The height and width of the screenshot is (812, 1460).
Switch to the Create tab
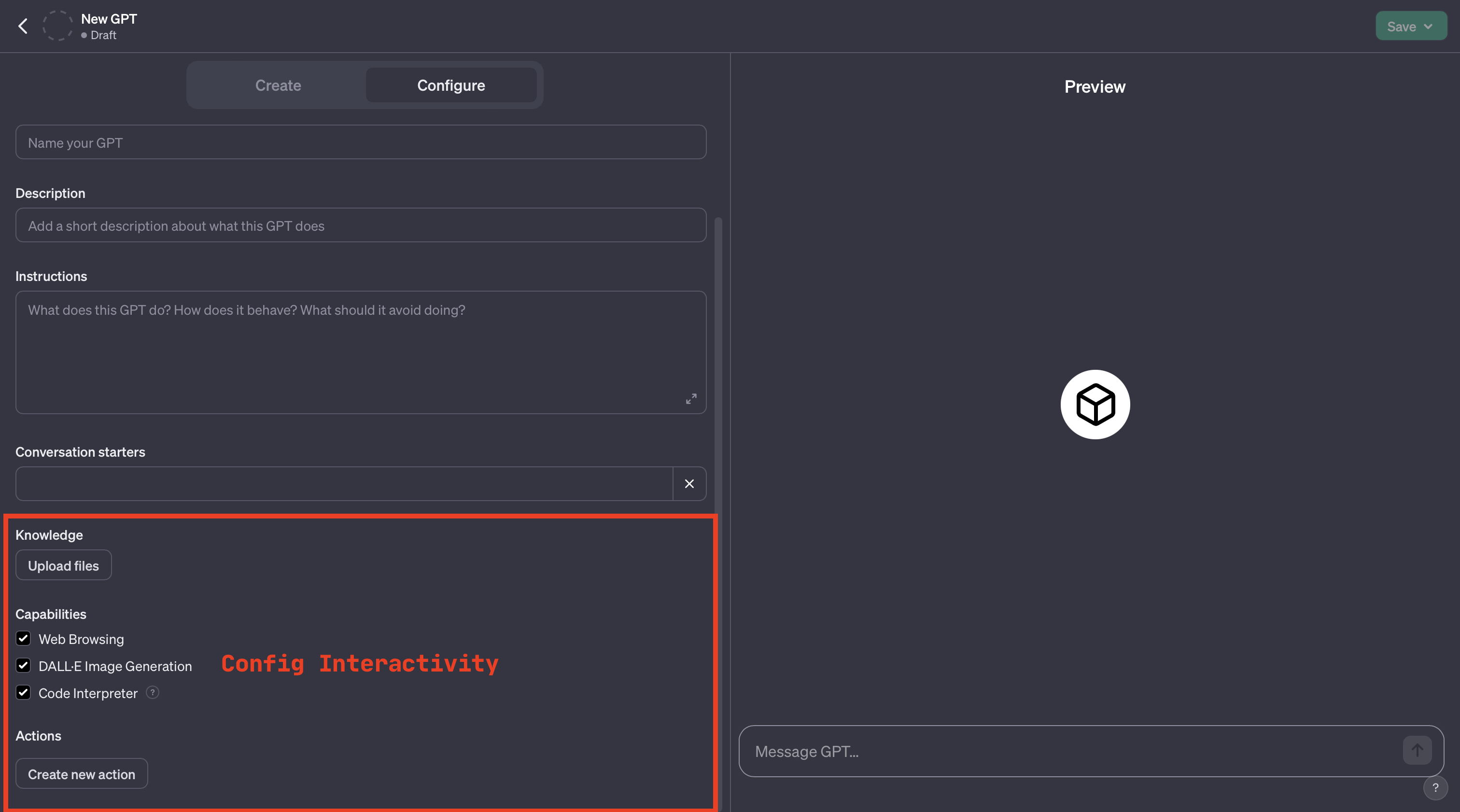pyautogui.click(x=278, y=85)
